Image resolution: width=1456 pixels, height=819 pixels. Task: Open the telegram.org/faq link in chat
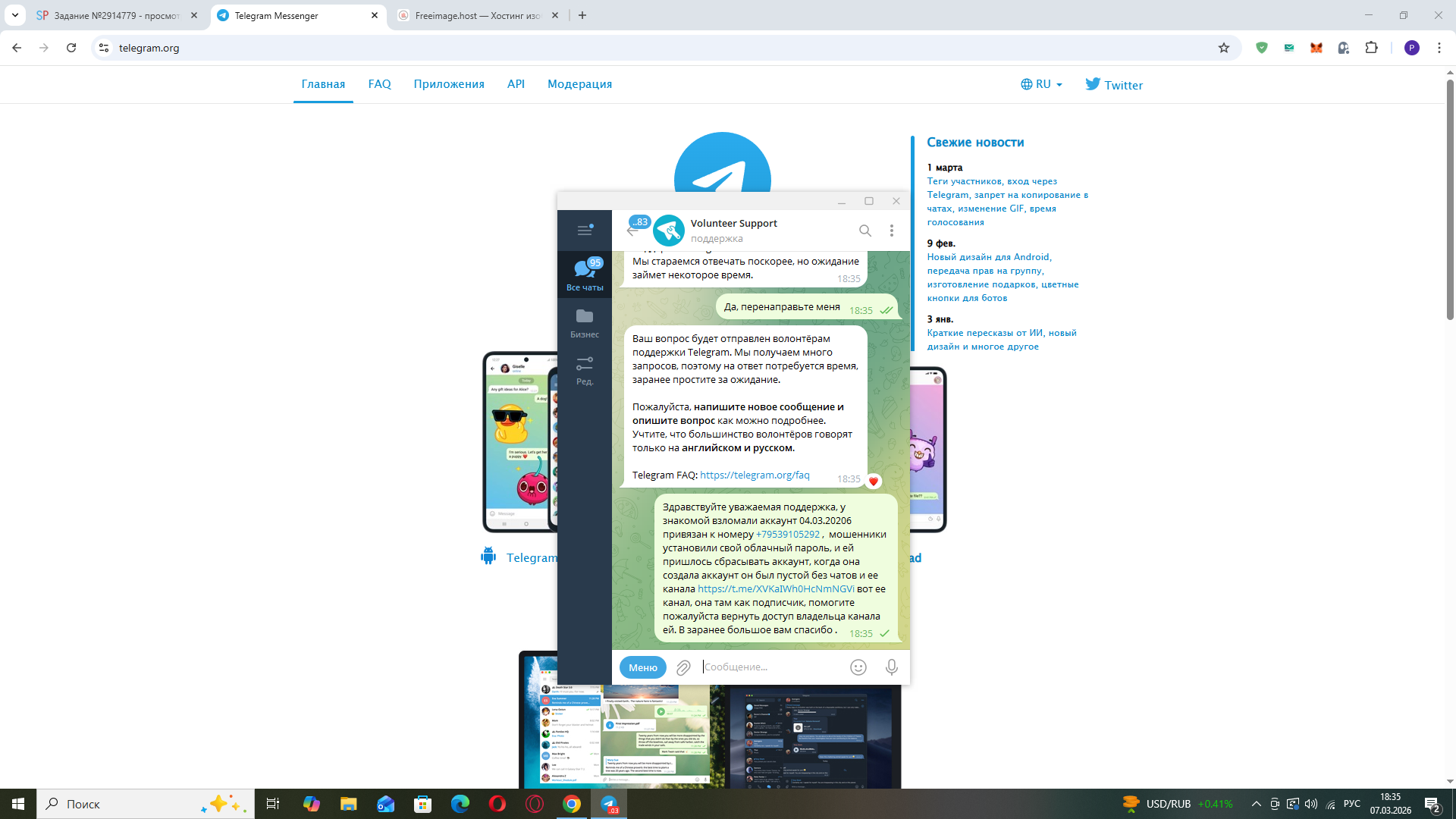[x=755, y=475]
